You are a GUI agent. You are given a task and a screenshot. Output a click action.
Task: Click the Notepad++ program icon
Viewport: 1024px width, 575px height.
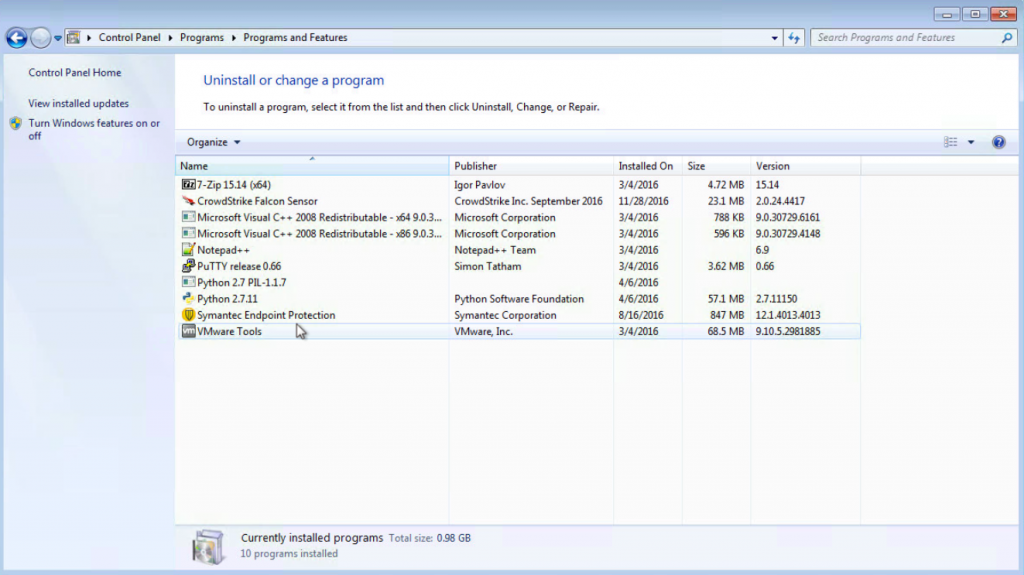[188, 250]
